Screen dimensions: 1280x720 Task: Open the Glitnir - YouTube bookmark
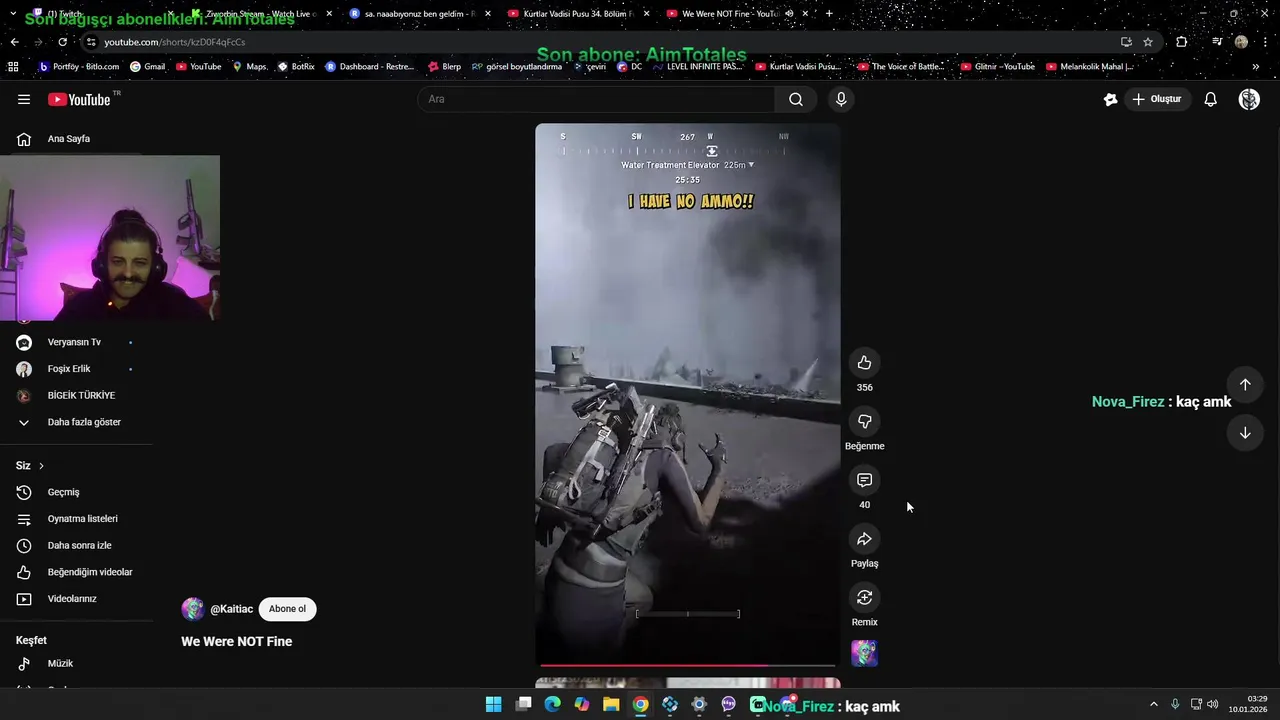[997, 67]
